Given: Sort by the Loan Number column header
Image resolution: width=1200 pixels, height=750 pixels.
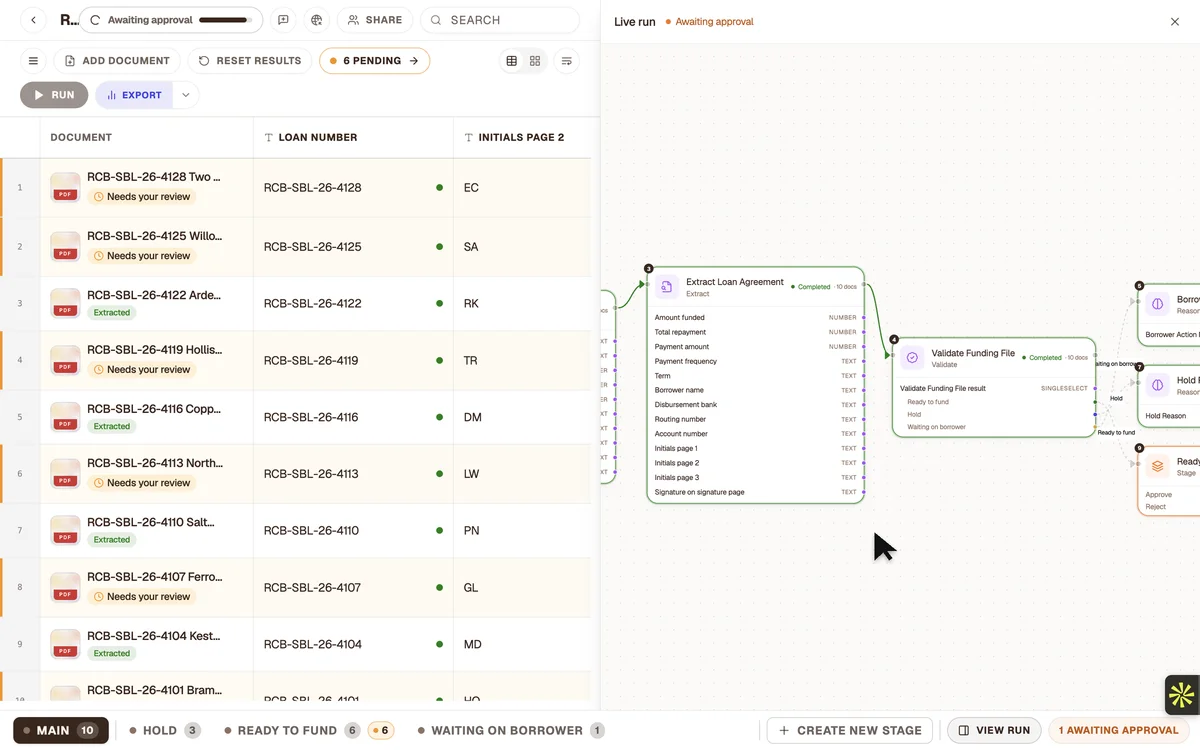Looking at the screenshot, I should (353, 137).
